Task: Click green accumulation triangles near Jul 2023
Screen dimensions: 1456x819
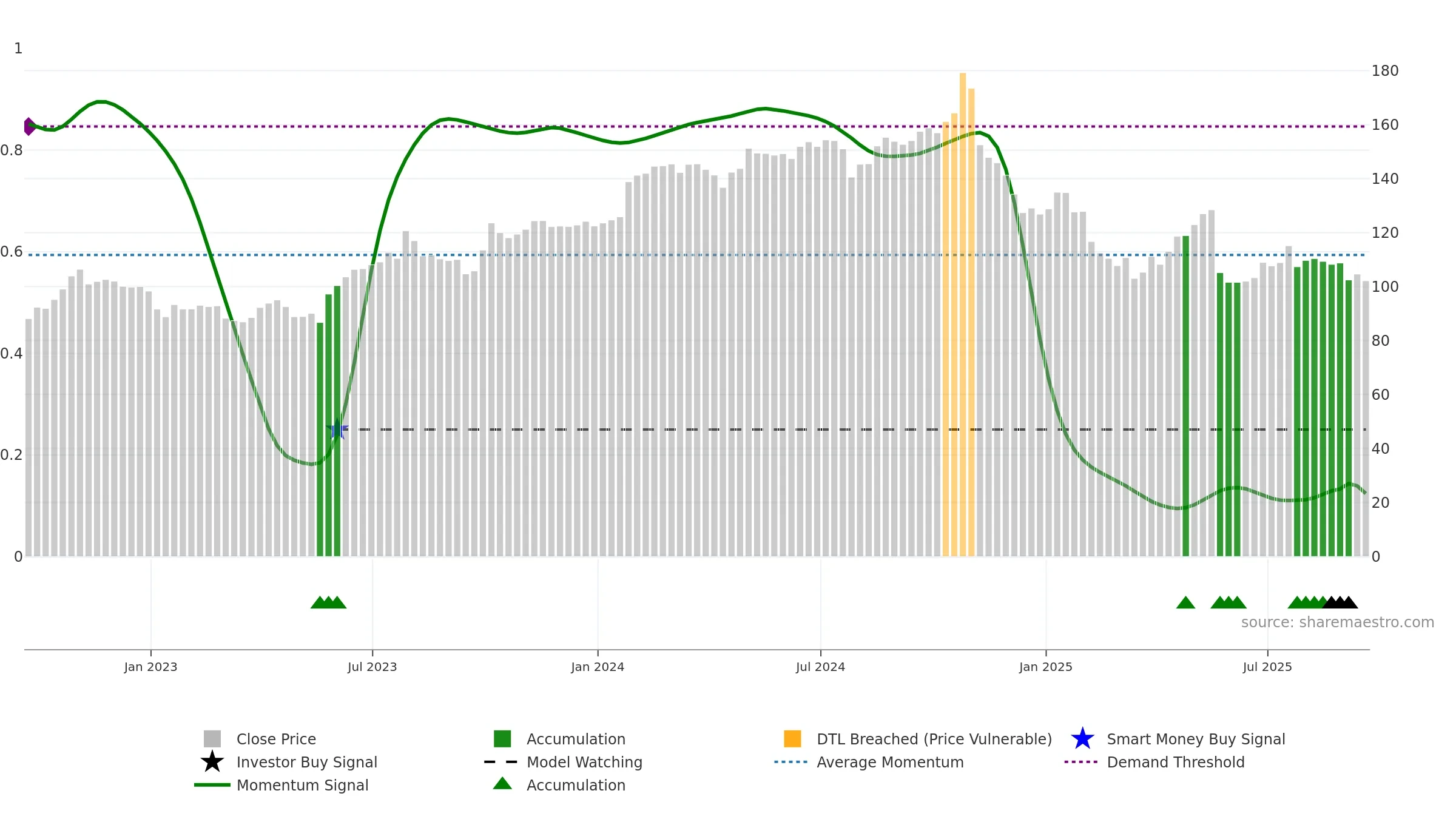Action: coord(328,602)
